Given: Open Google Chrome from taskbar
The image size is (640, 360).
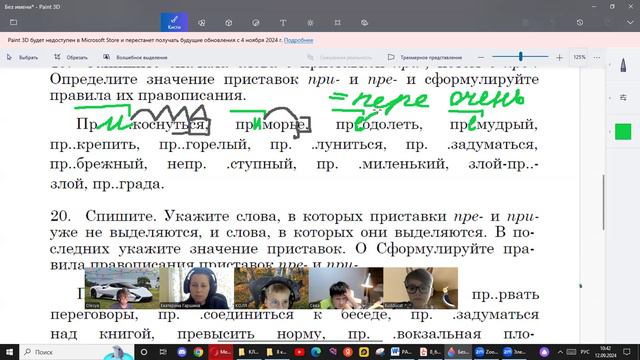Looking at the screenshot, I should pyautogui.click(x=198, y=352).
